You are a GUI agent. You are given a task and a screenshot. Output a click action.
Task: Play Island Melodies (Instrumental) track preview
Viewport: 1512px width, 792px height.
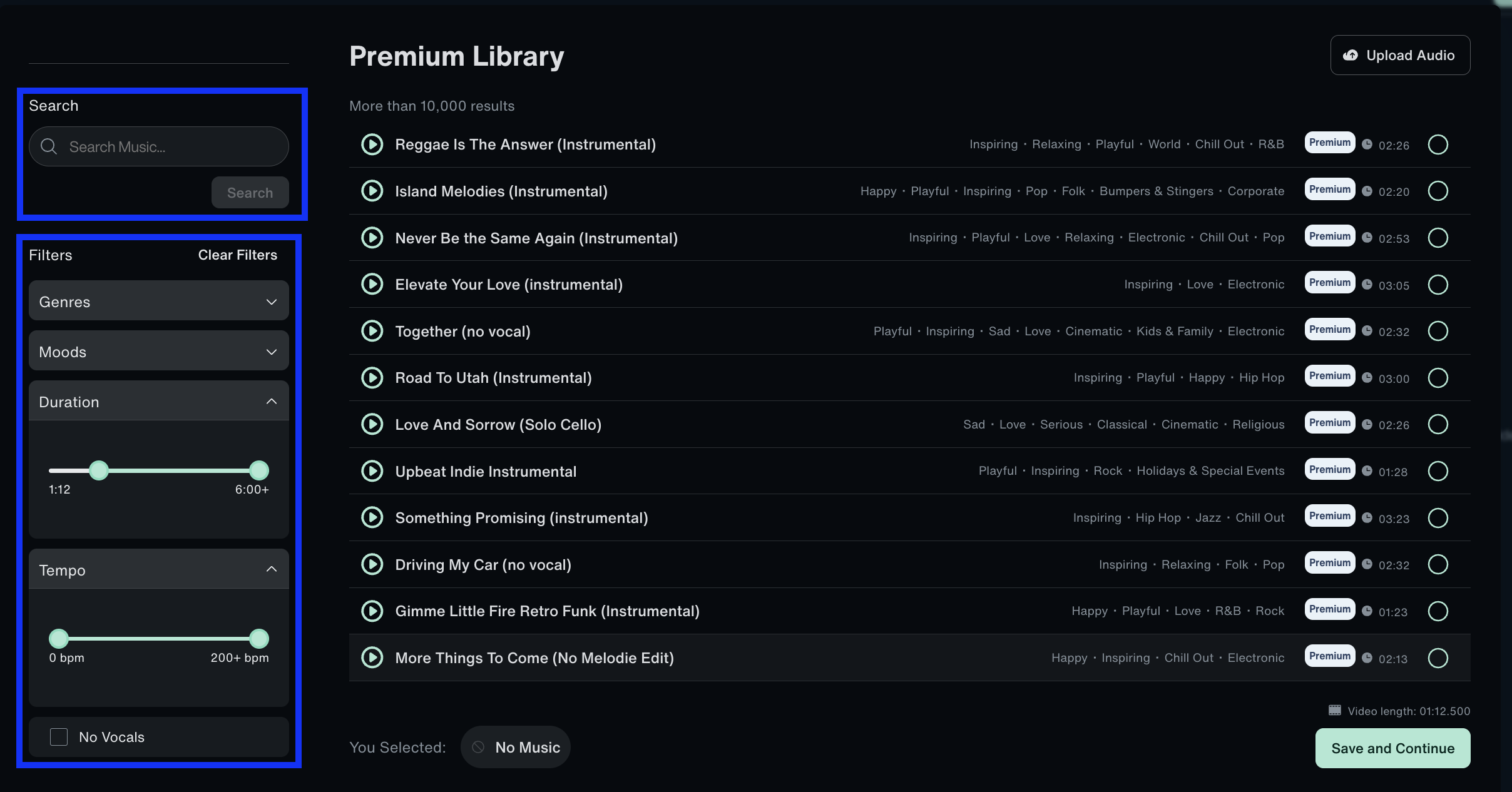point(372,191)
